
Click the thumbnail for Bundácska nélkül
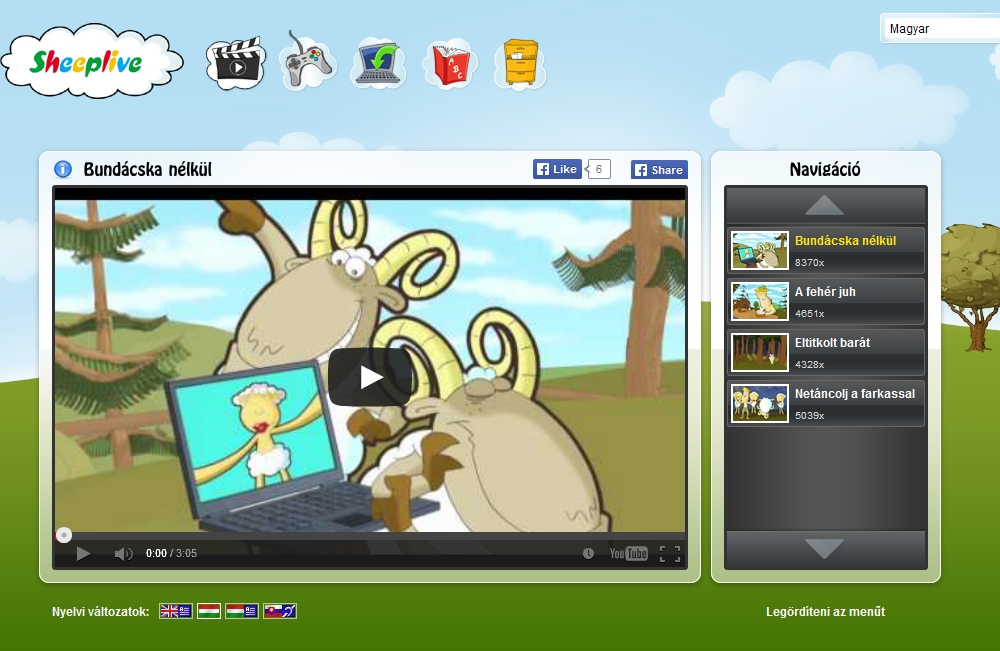coord(760,251)
